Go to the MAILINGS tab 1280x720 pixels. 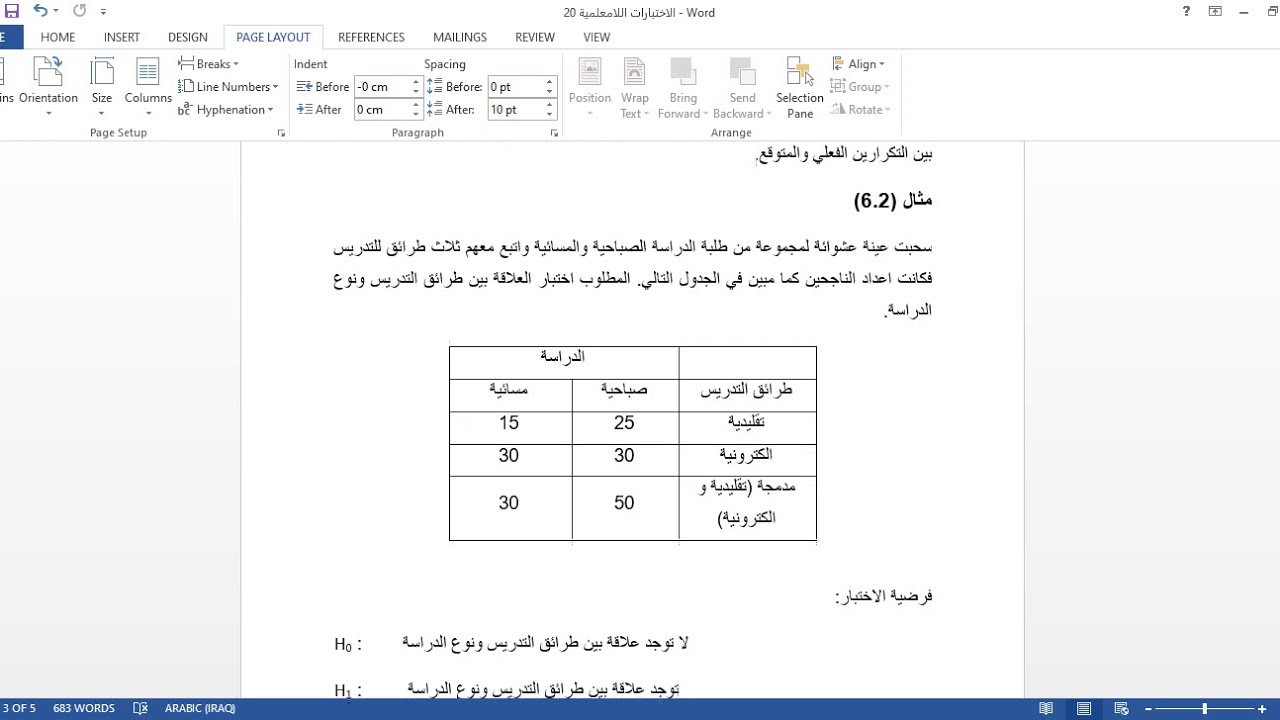pyautogui.click(x=460, y=37)
